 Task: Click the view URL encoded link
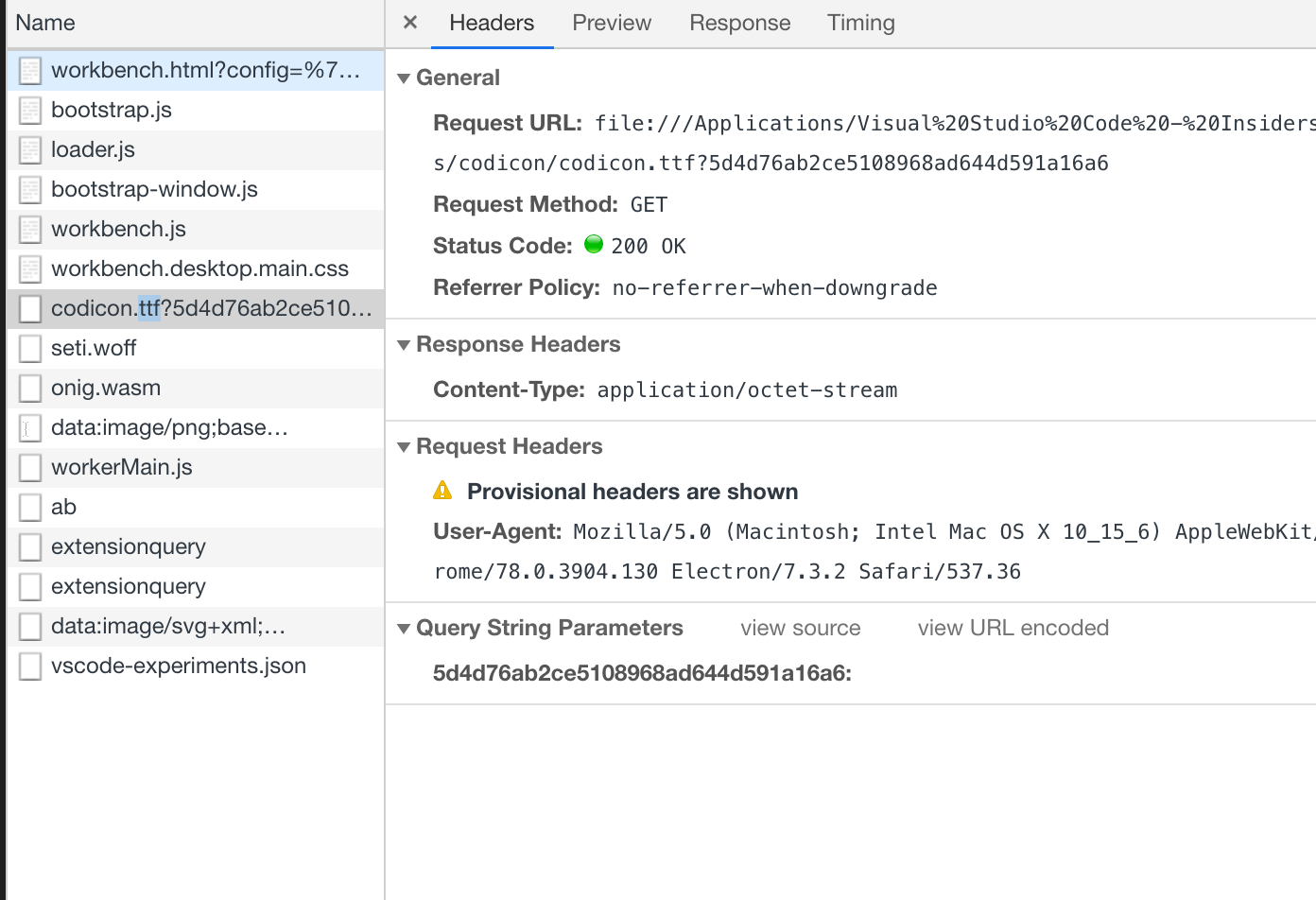coord(1013,628)
